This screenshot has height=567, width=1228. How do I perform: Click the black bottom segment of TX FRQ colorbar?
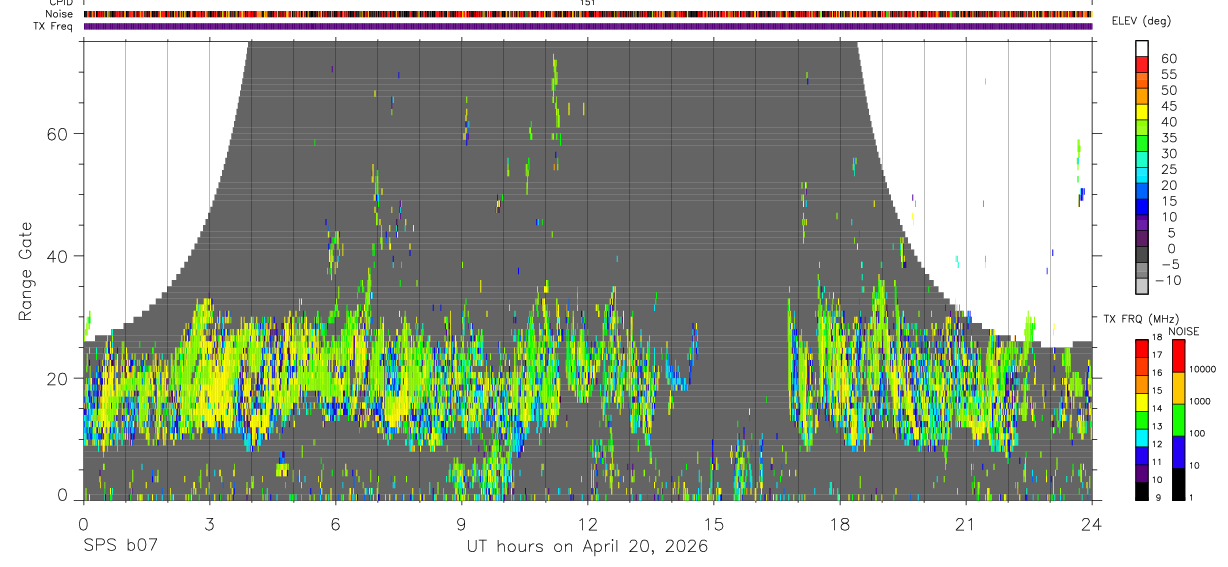pos(1142,489)
